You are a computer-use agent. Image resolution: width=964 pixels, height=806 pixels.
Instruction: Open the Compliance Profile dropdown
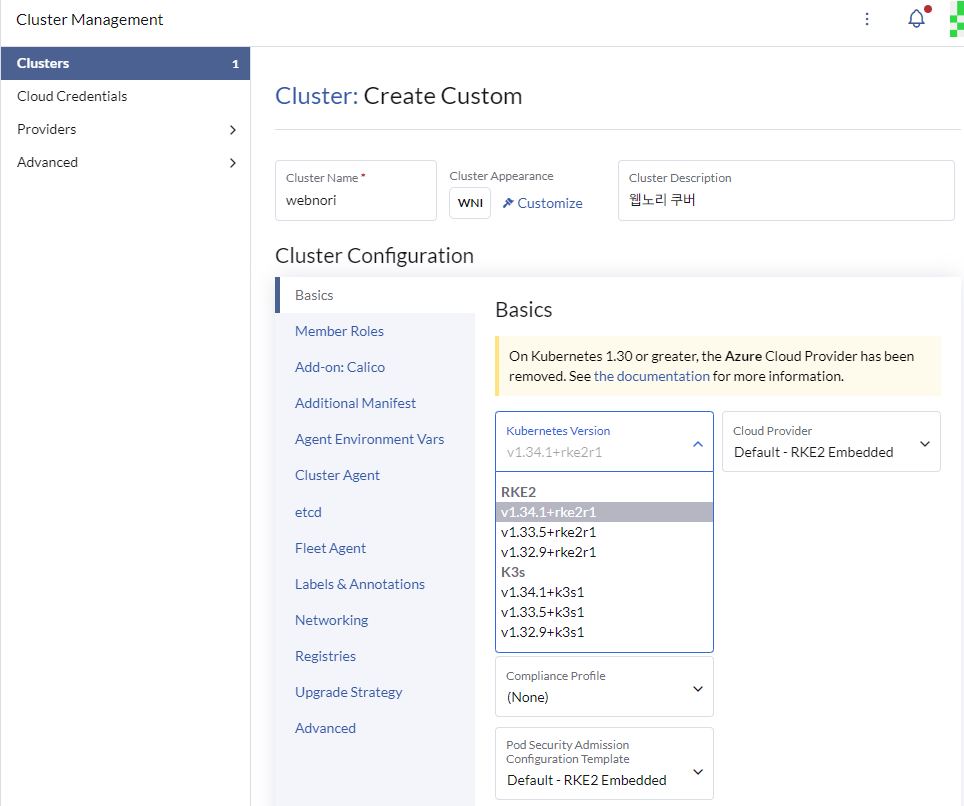604,687
